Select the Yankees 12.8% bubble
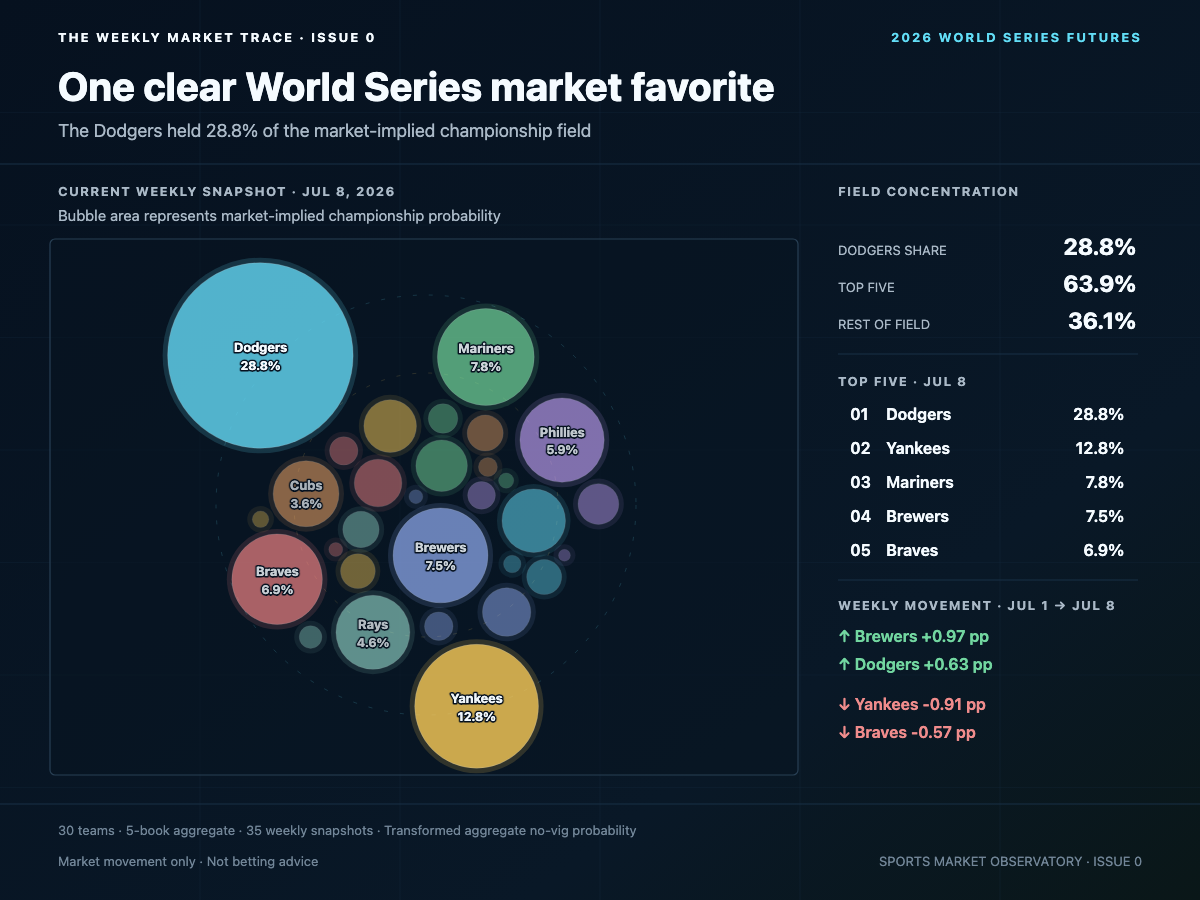Screen dimensions: 1200x900 pyautogui.click(x=477, y=707)
